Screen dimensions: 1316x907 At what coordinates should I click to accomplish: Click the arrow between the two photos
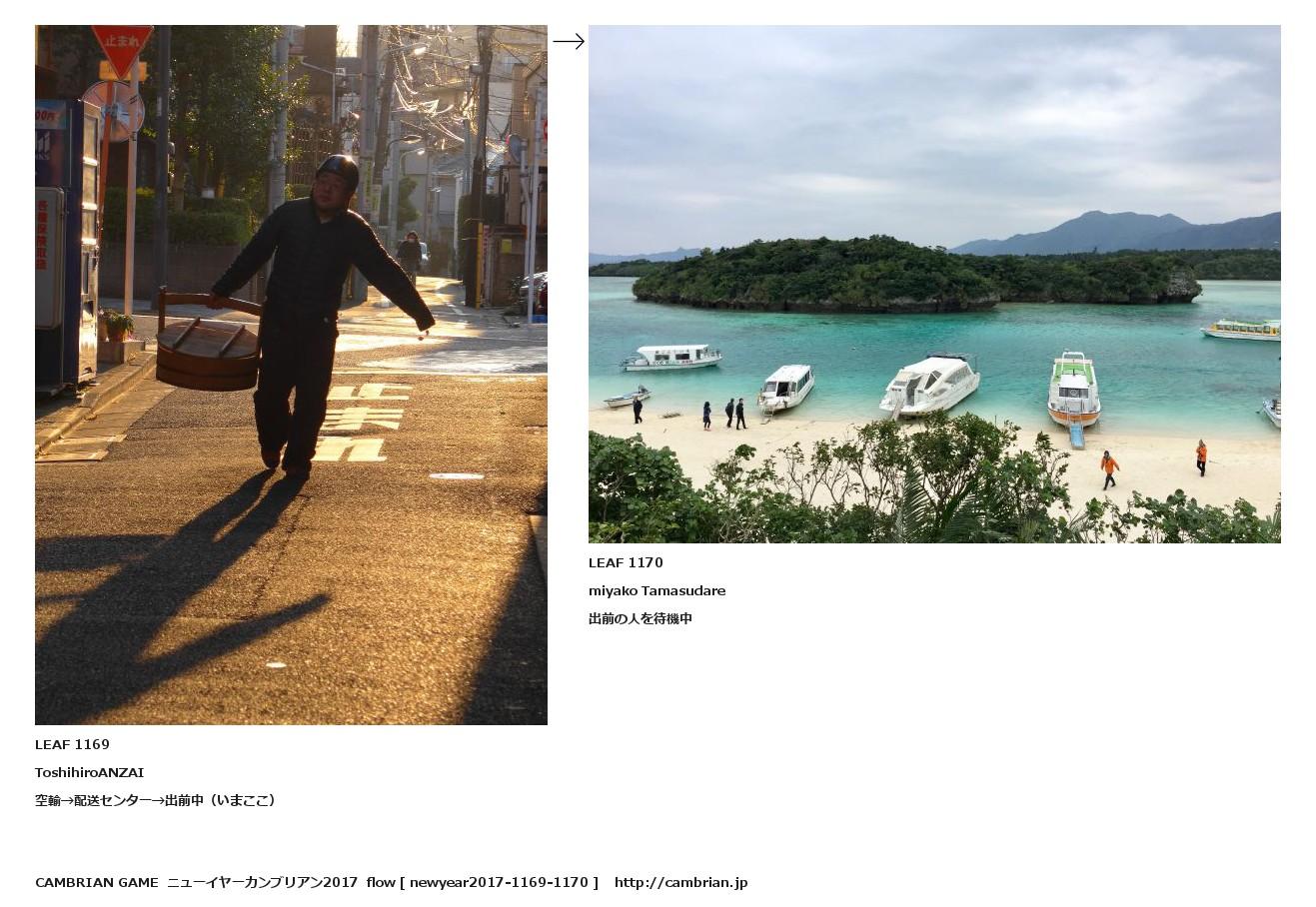click(x=569, y=41)
